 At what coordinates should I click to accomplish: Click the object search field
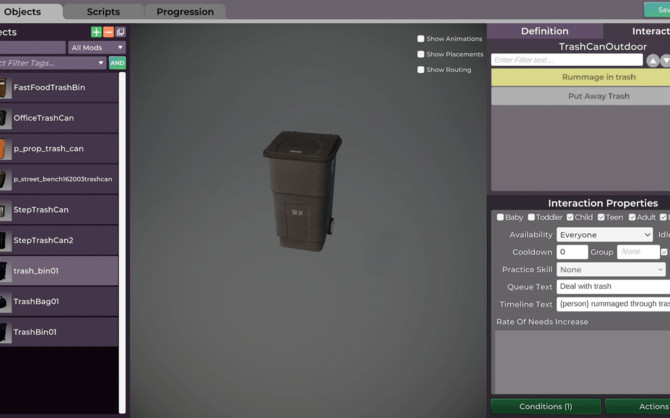(x=33, y=47)
